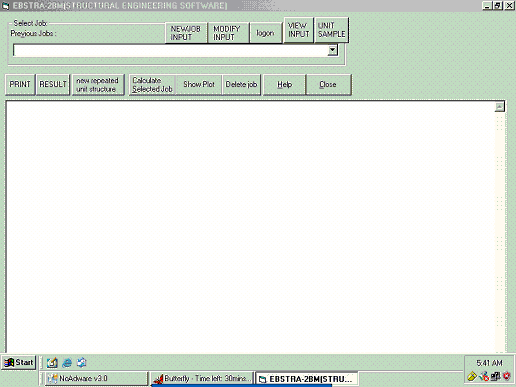This screenshot has height=387, width=516.
Task: Click the scroll up arrow of the output area
Action: pos(499,107)
